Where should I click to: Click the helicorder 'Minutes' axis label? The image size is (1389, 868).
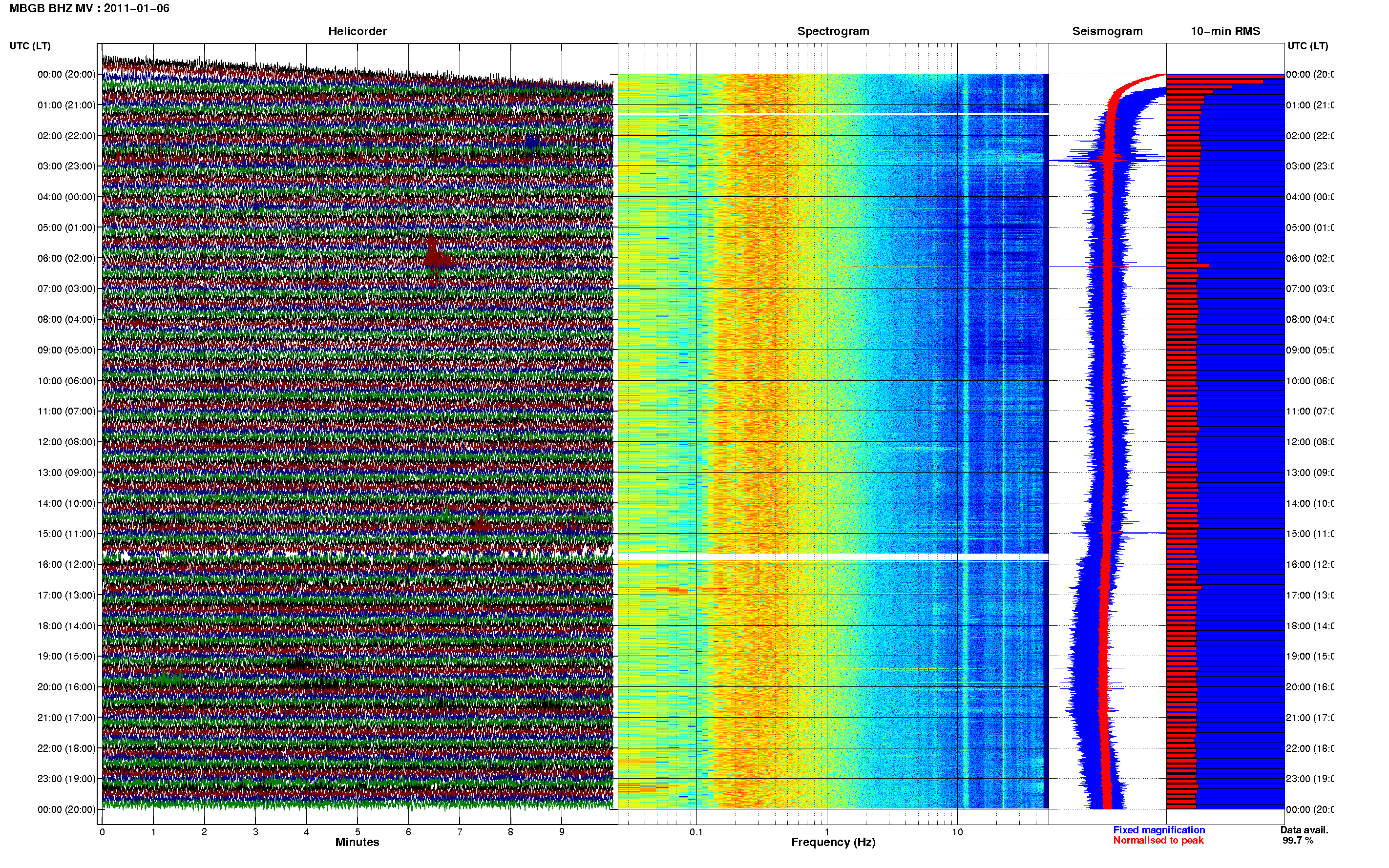(x=357, y=842)
